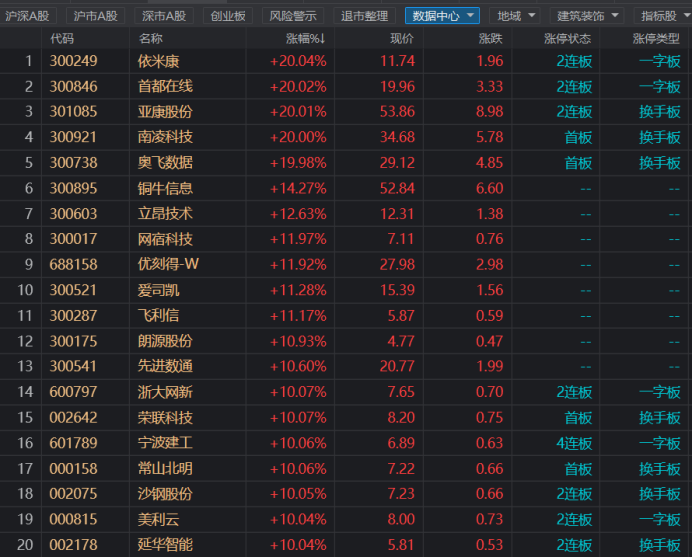Click the 4连板 status for 宁波建工

(x=574, y=443)
